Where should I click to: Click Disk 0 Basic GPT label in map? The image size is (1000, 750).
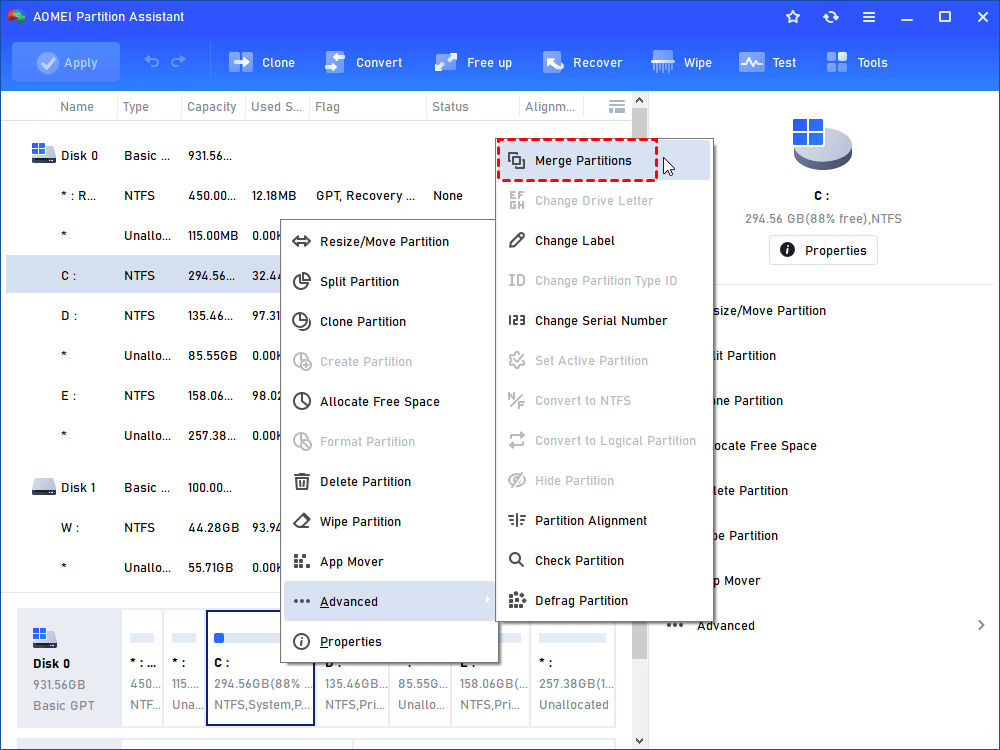pyautogui.click(x=69, y=668)
